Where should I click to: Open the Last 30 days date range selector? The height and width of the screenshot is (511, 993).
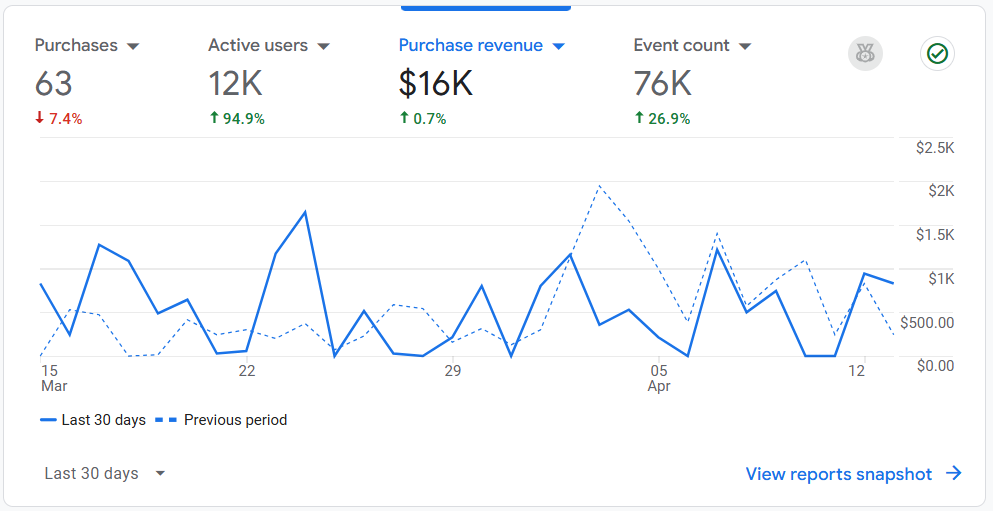tap(105, 474)
